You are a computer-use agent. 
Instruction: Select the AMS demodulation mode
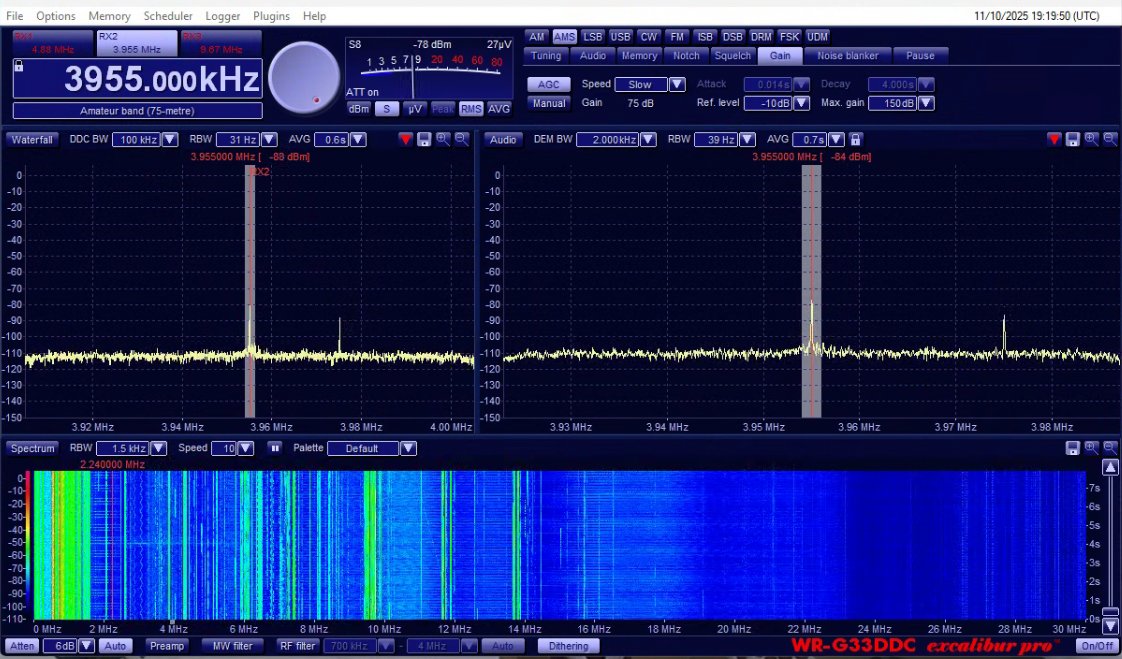tap(564, 36)
